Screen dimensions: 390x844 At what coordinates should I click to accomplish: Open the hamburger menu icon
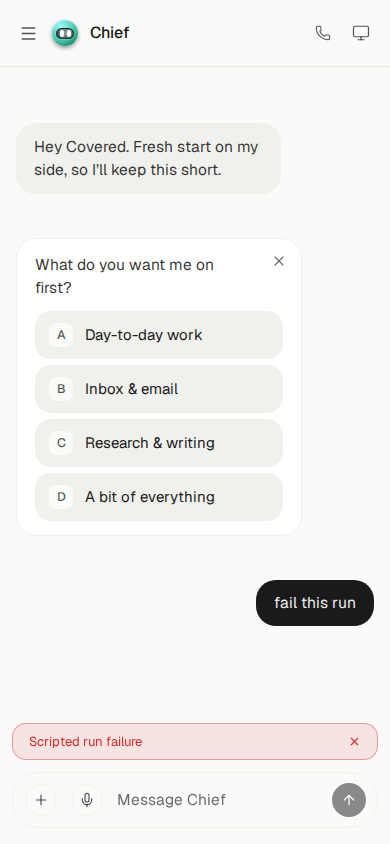29,33
